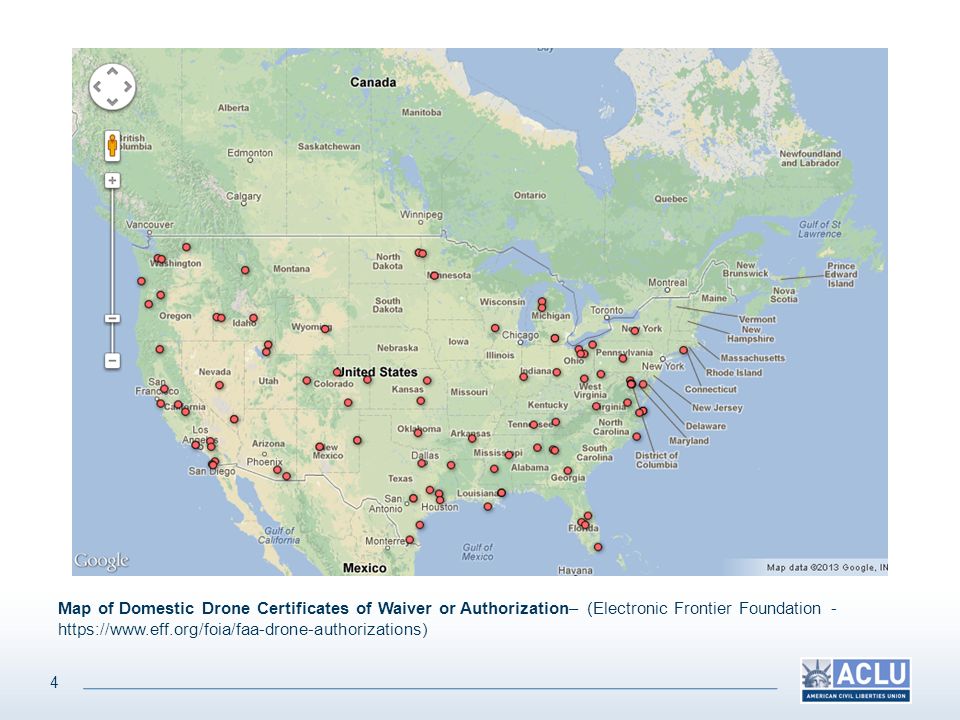Click the slide page number 4
The image size is (960, 720).
point(54,682)
